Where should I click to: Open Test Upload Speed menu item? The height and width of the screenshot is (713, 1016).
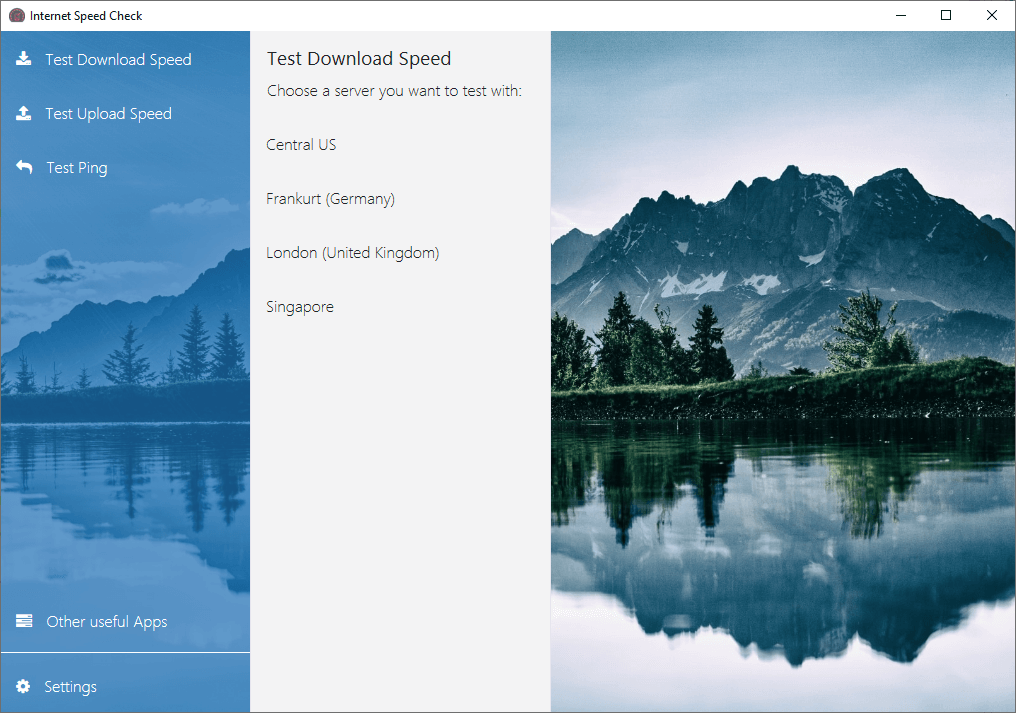[125, 113]
